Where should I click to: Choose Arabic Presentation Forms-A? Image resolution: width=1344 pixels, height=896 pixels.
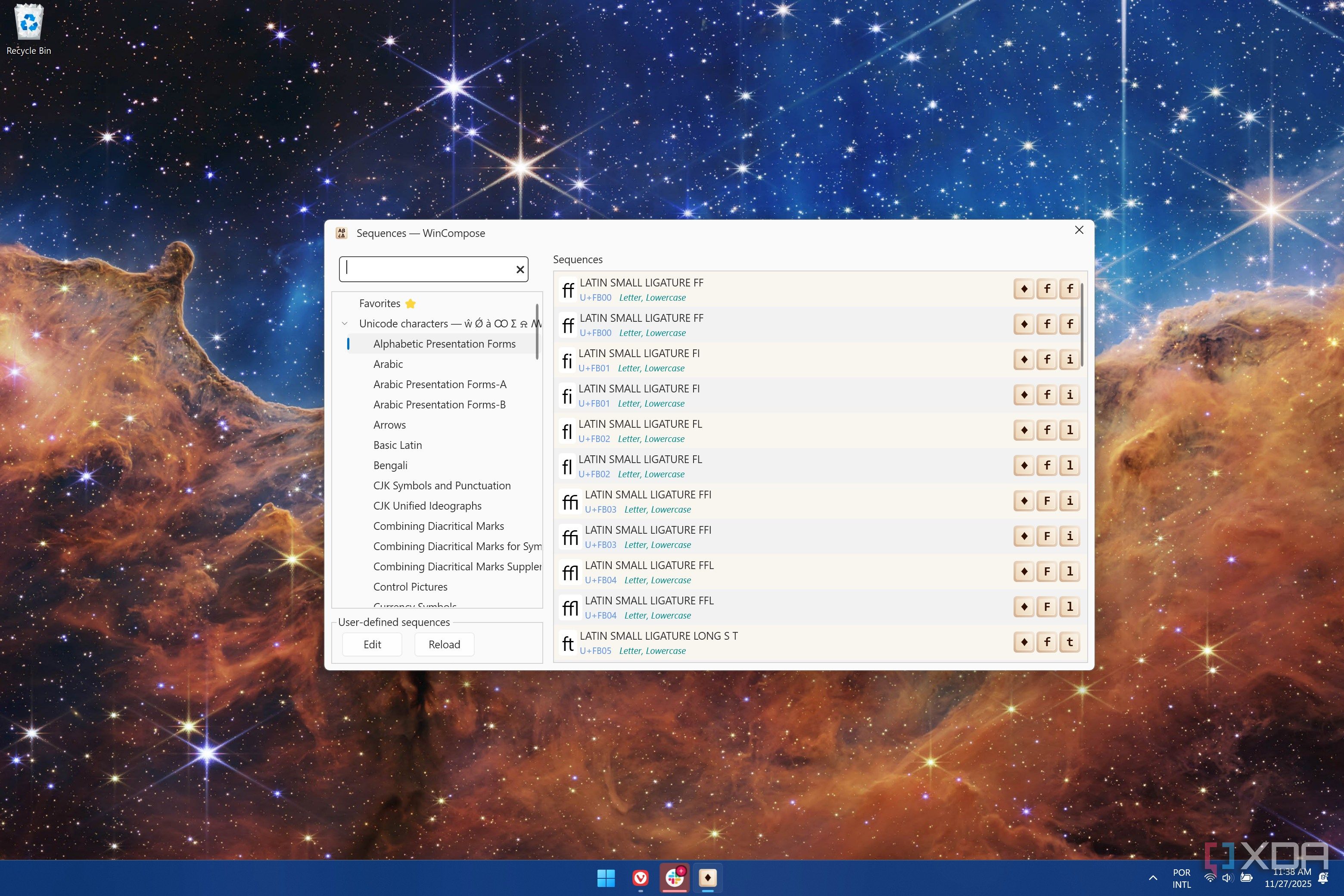click(439, 384)
